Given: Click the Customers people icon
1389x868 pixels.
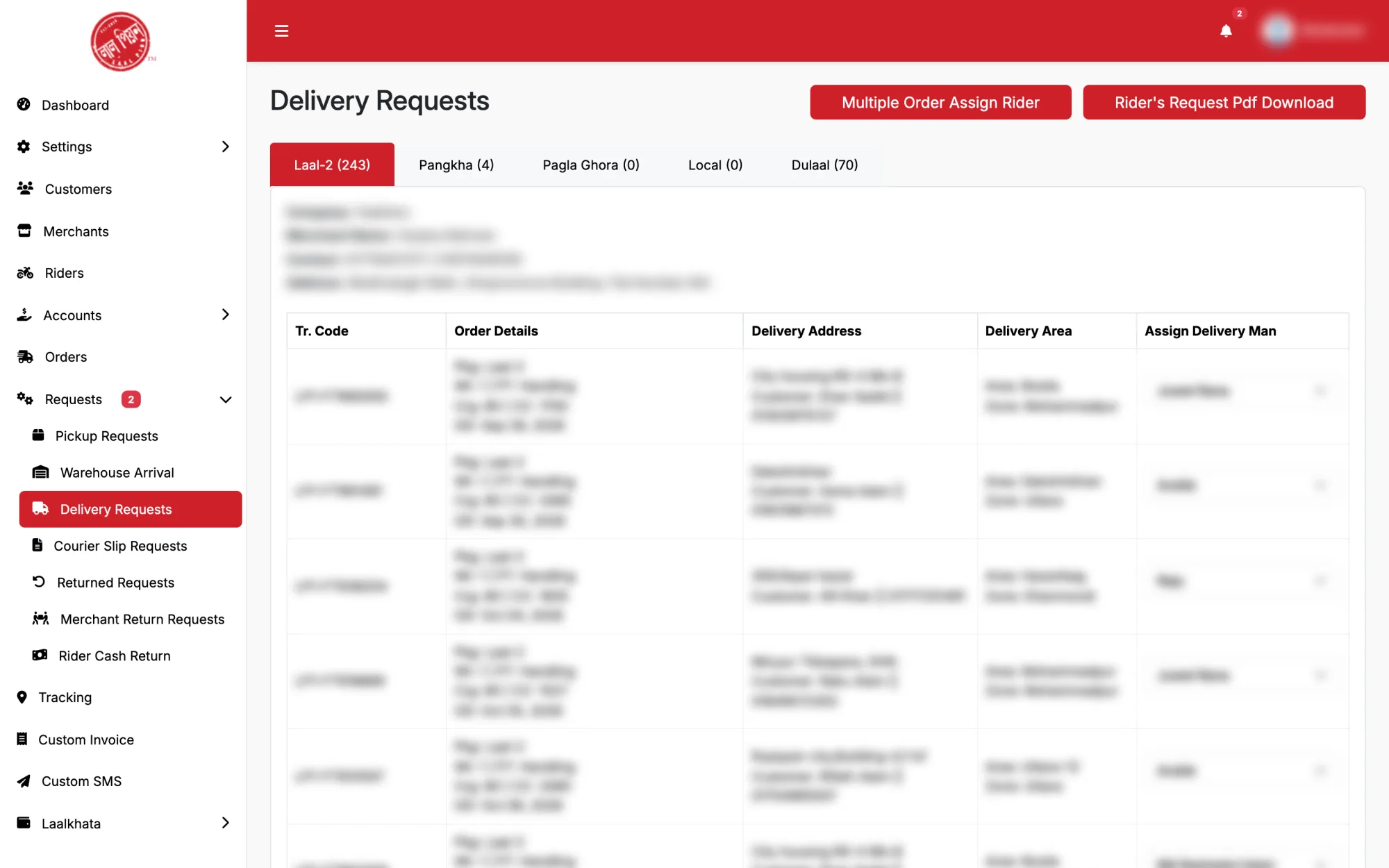Looking at the screenshot, I should (25, 188).
